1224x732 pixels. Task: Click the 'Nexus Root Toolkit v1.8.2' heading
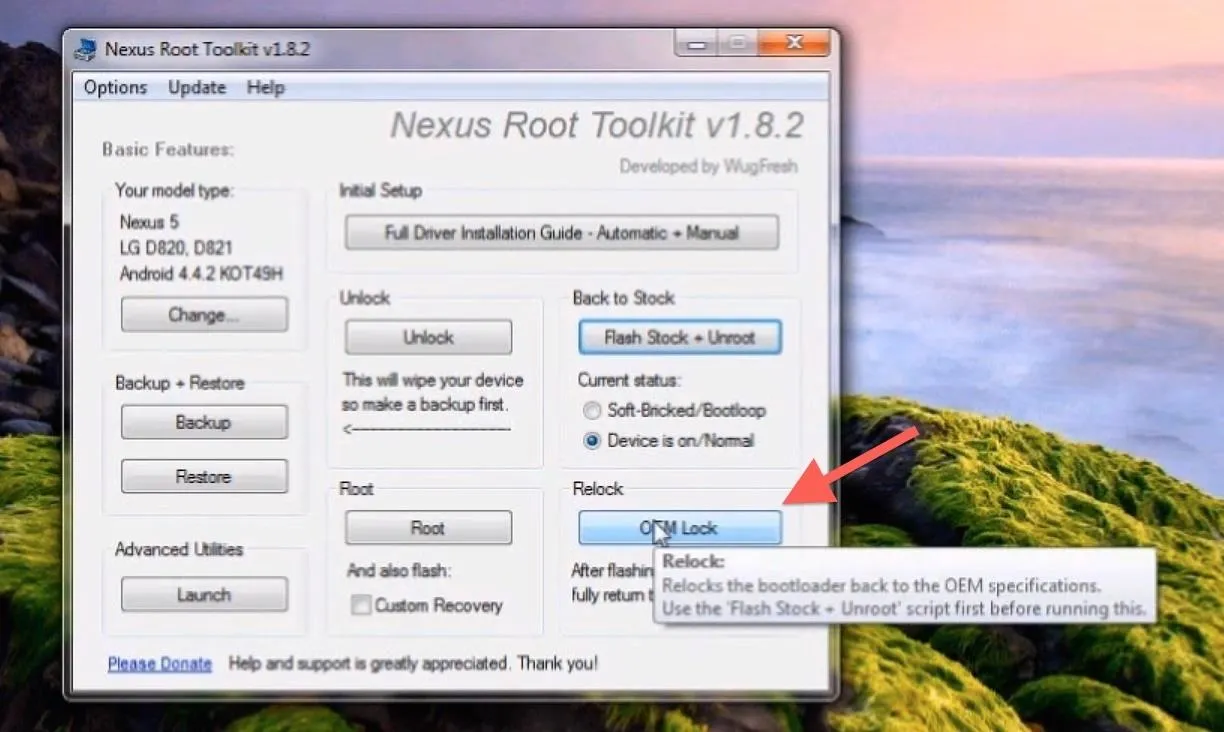[597, 125]
